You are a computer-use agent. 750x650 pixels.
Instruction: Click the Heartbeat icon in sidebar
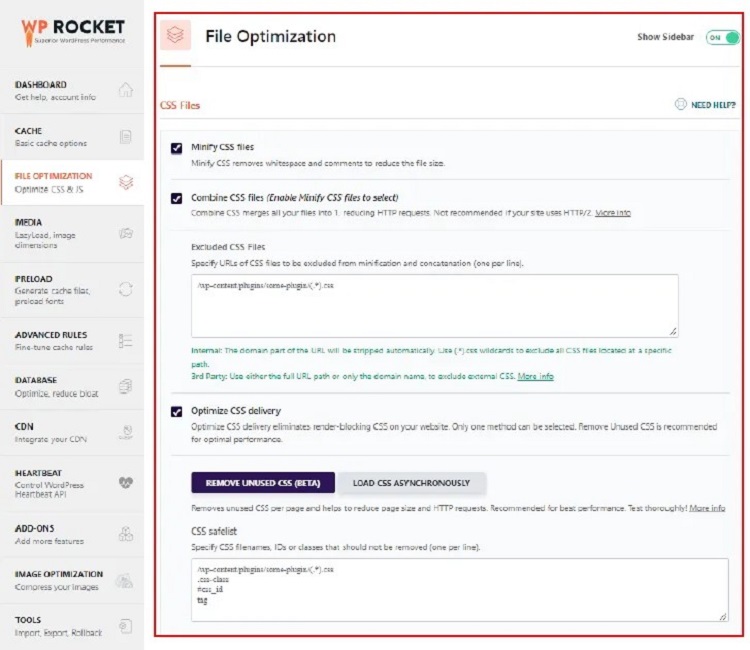[x=125, y=481]
